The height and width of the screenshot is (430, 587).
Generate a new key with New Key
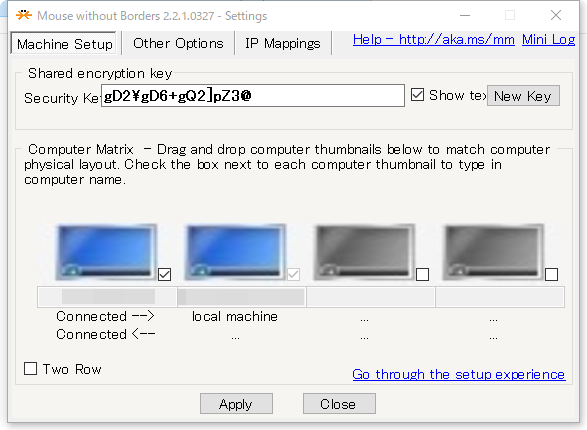[x=523, y=96]
